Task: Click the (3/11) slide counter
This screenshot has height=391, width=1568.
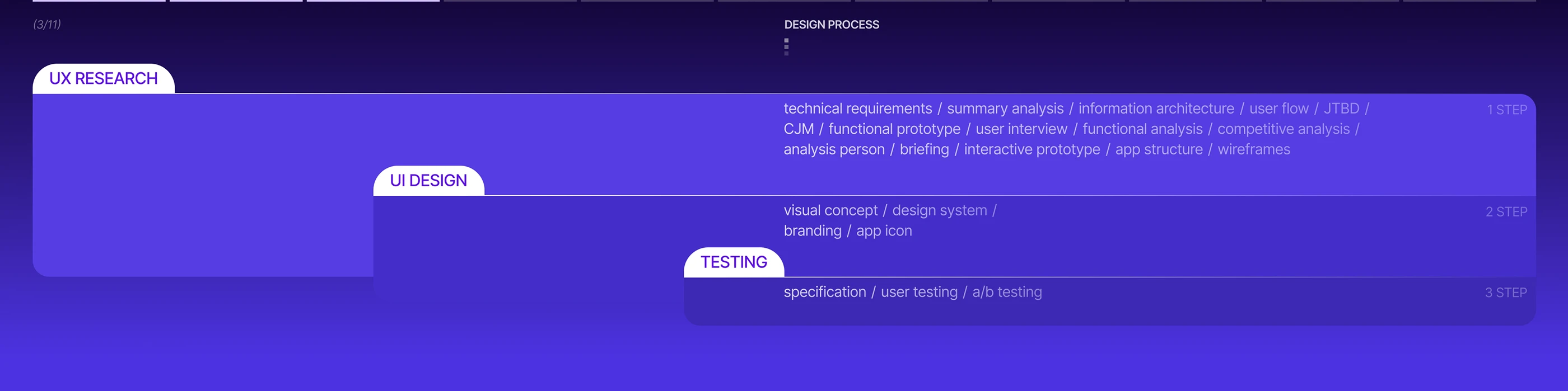Action: click(47, 24)
